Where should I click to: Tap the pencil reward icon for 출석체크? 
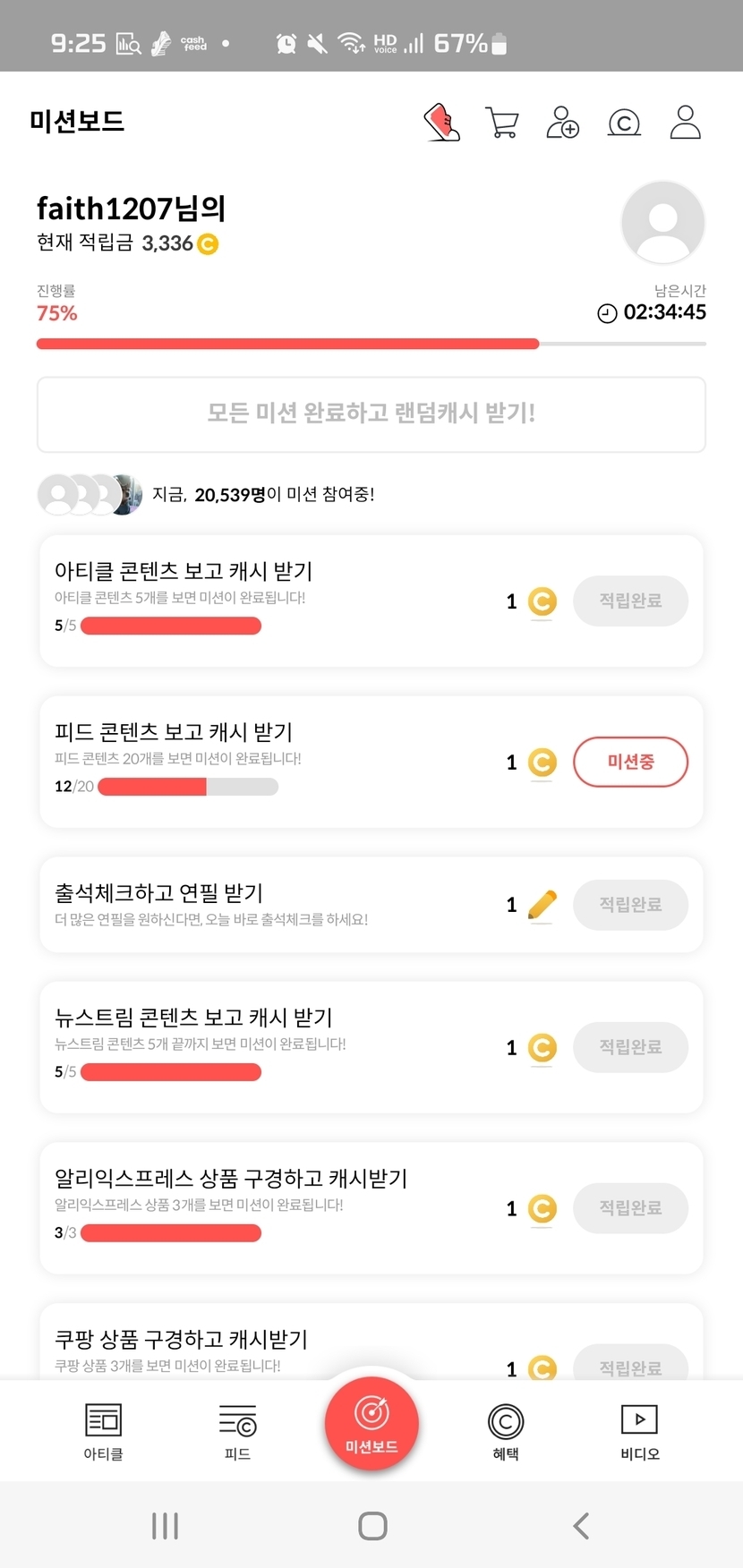542,905
